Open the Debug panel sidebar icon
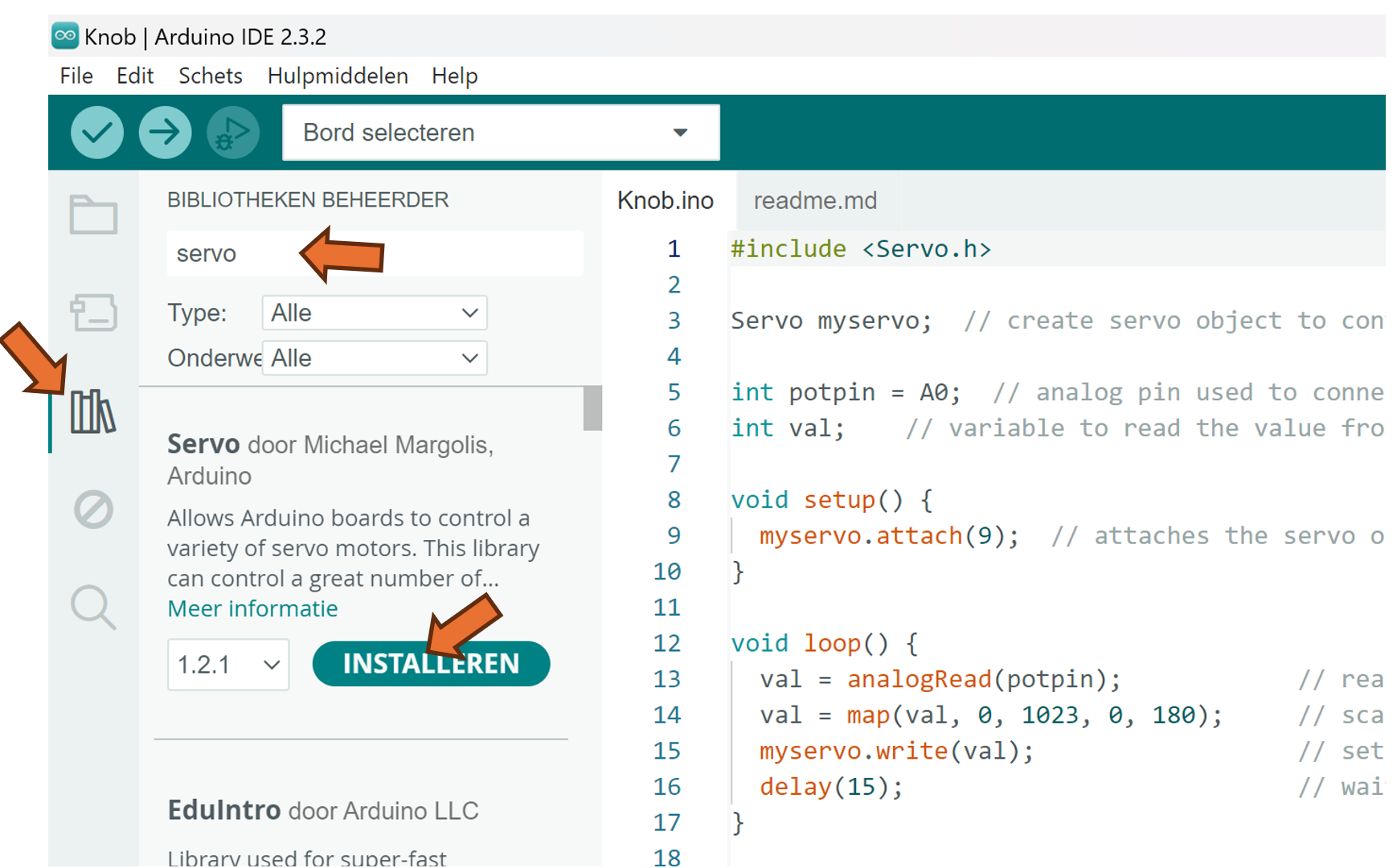The image size is (1397, 868). (93, 510)
